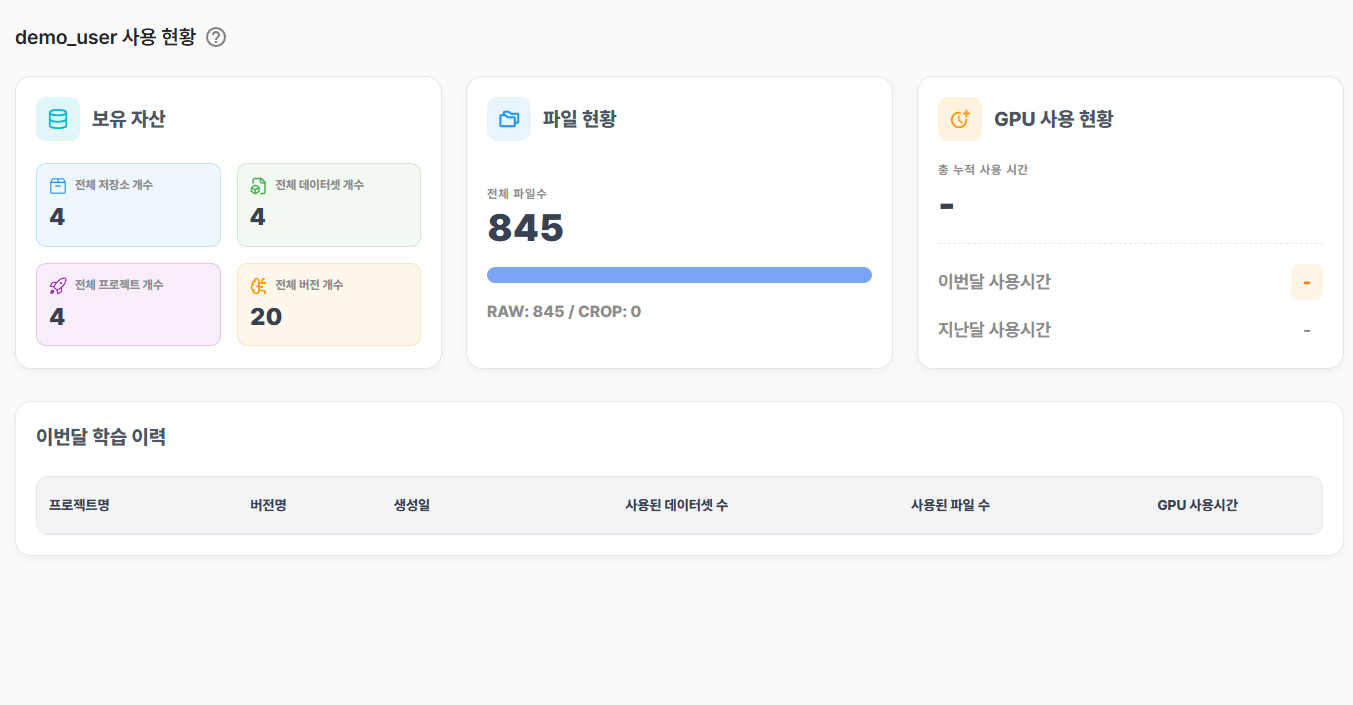Image resolution: width=1353 pixels, height=705 pixels.
Task: Click the version icon in 전체 버전 개수
Action: 258,285
